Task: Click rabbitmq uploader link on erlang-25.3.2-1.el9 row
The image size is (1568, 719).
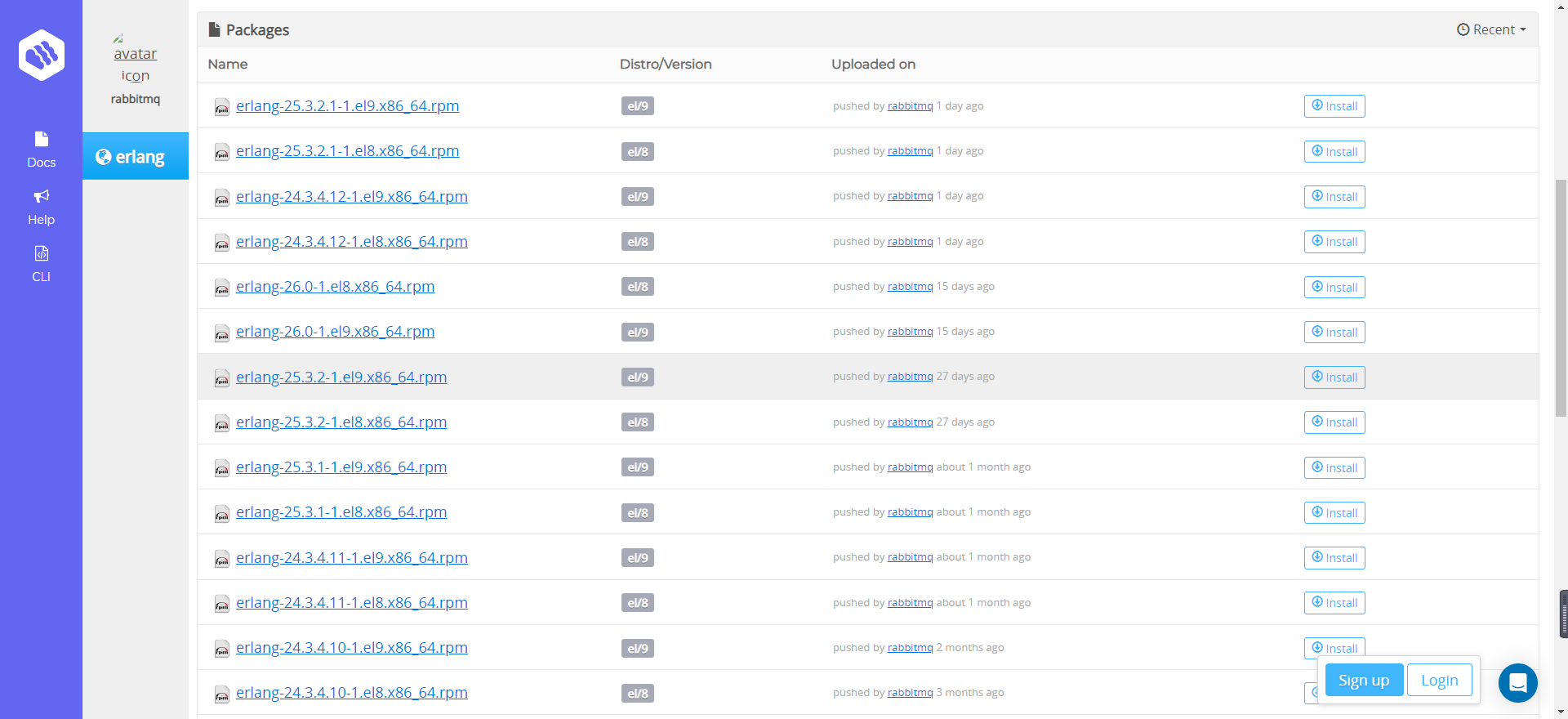Action: [910, 377]
